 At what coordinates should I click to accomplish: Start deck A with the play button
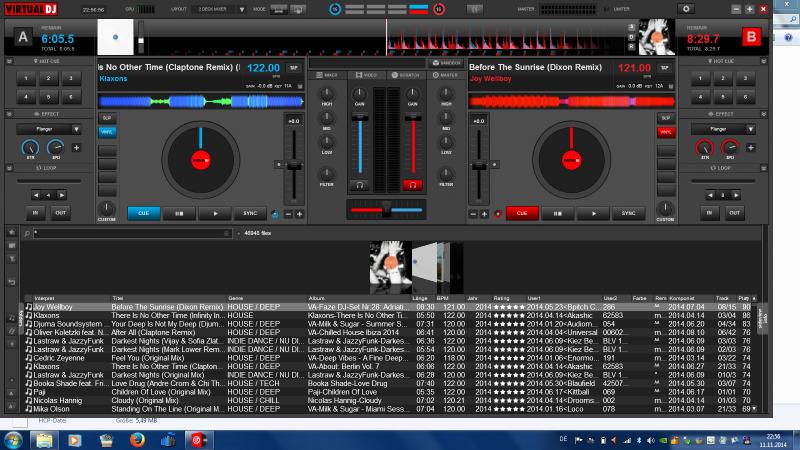[215, 213]
